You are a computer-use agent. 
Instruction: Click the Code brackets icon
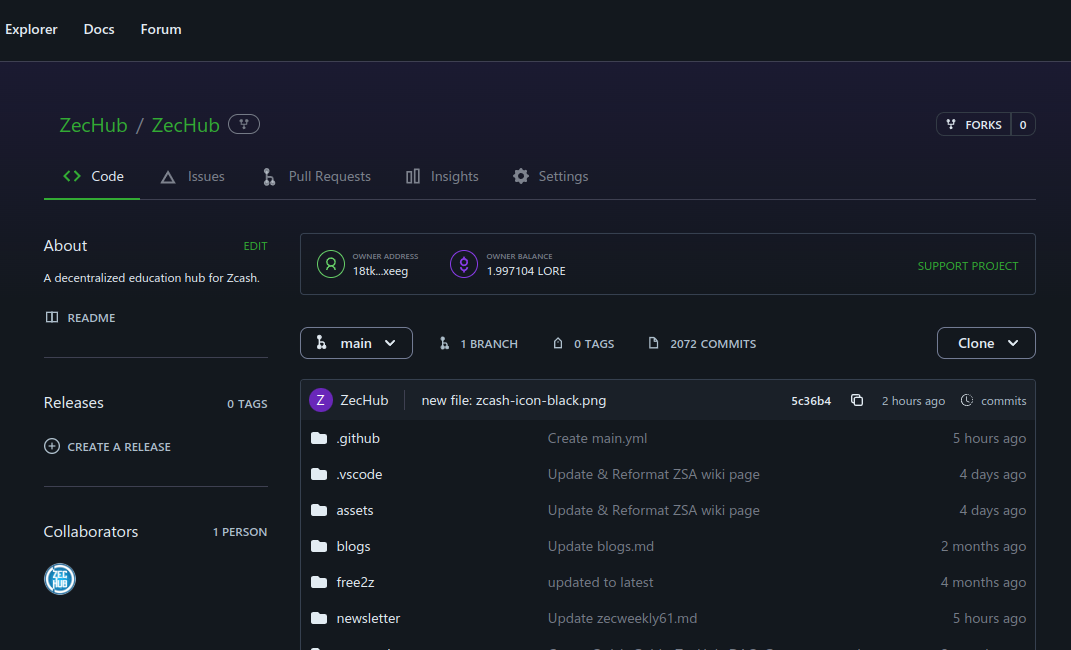click(72, 176)
